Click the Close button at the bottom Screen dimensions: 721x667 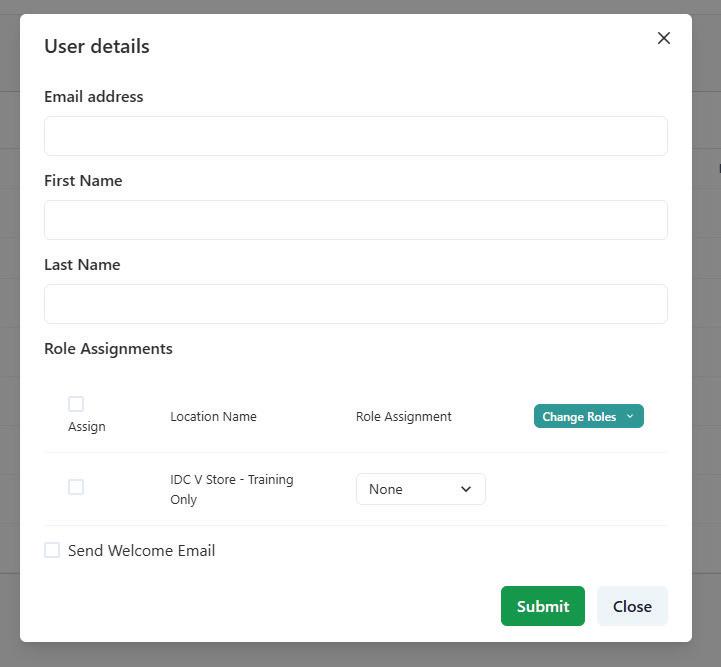(x=632, y=606)
